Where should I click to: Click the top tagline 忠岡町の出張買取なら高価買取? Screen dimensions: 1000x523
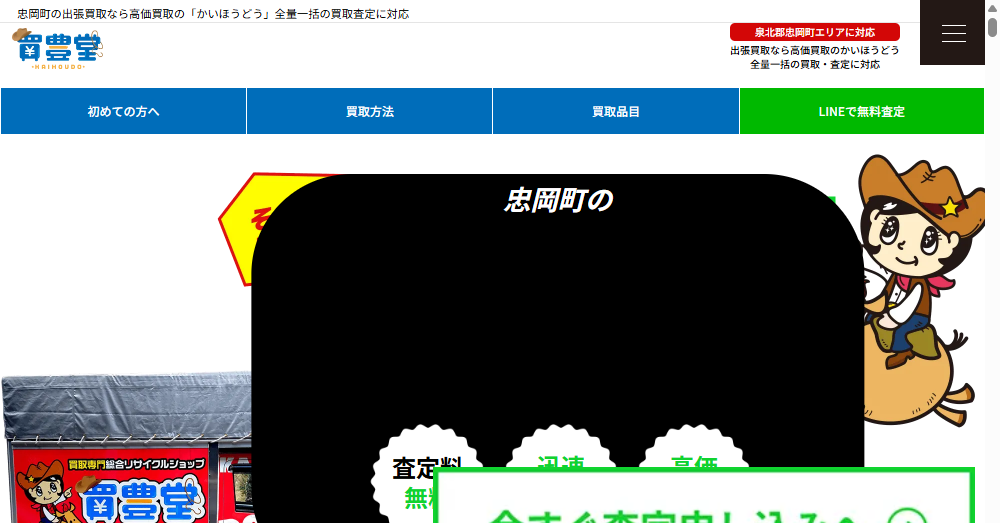coord(213,14)
